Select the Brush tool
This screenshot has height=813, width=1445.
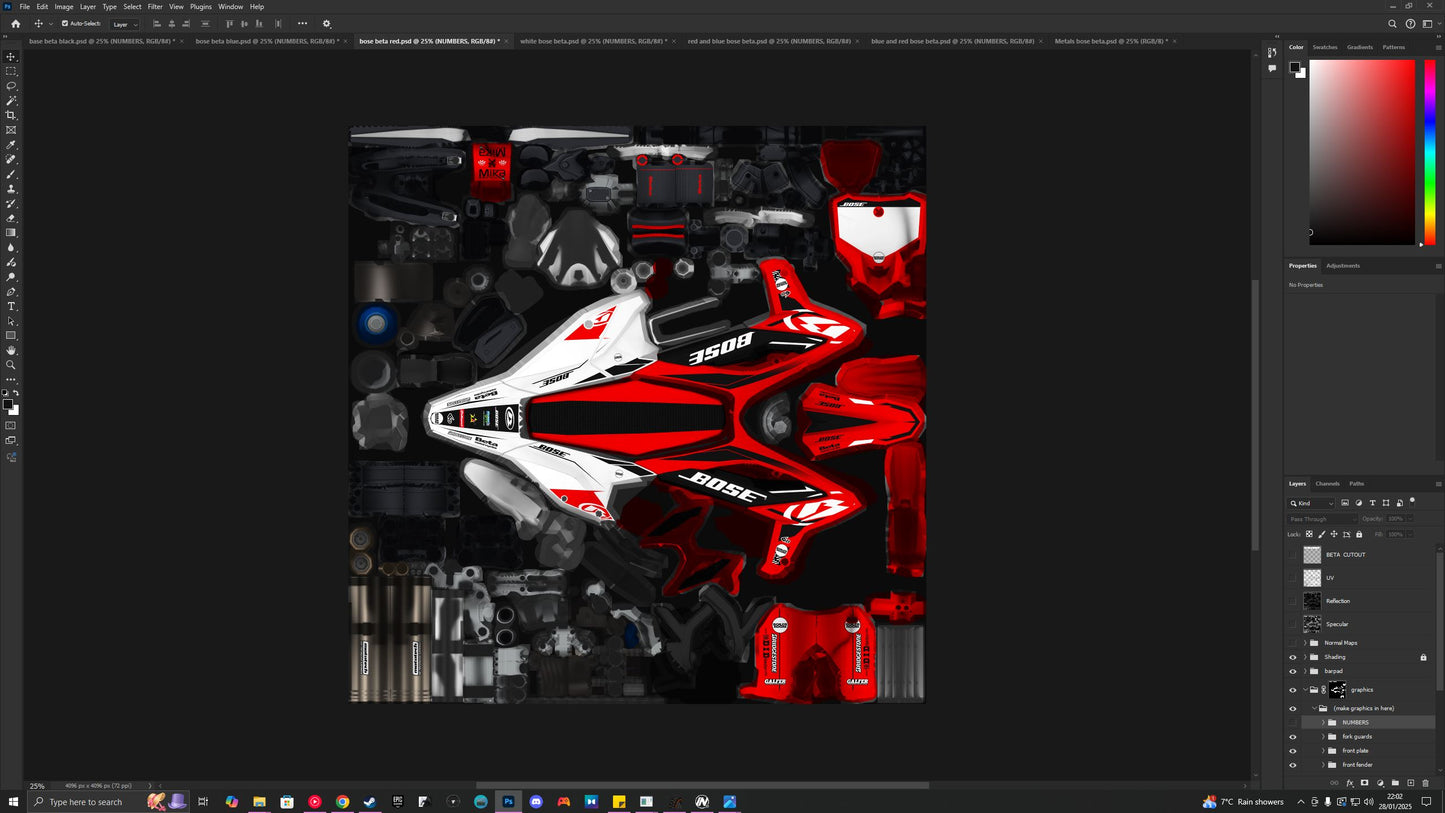[11, 174]
